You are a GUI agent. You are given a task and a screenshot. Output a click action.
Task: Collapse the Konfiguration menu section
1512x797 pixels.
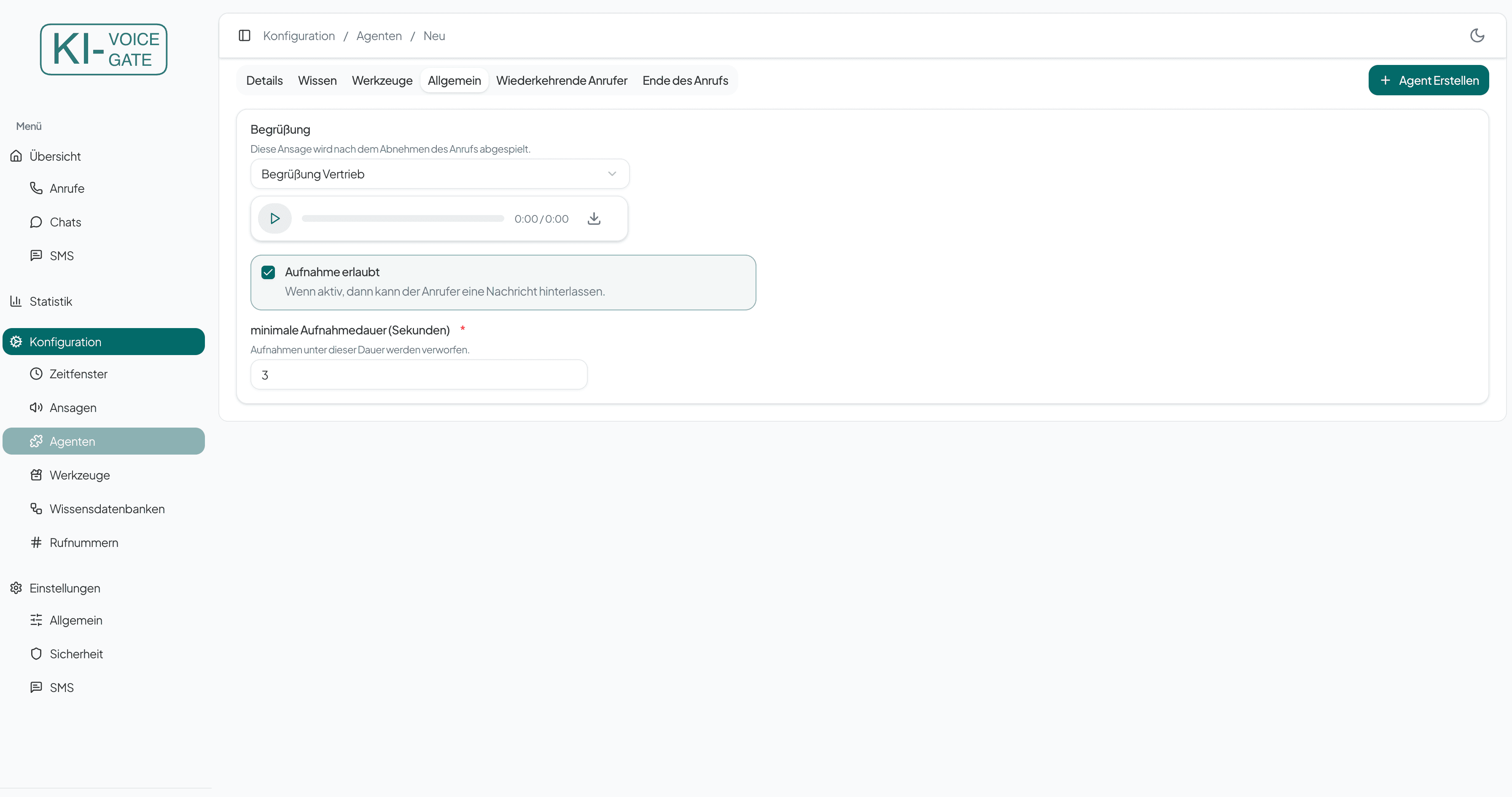coord(103,342)
